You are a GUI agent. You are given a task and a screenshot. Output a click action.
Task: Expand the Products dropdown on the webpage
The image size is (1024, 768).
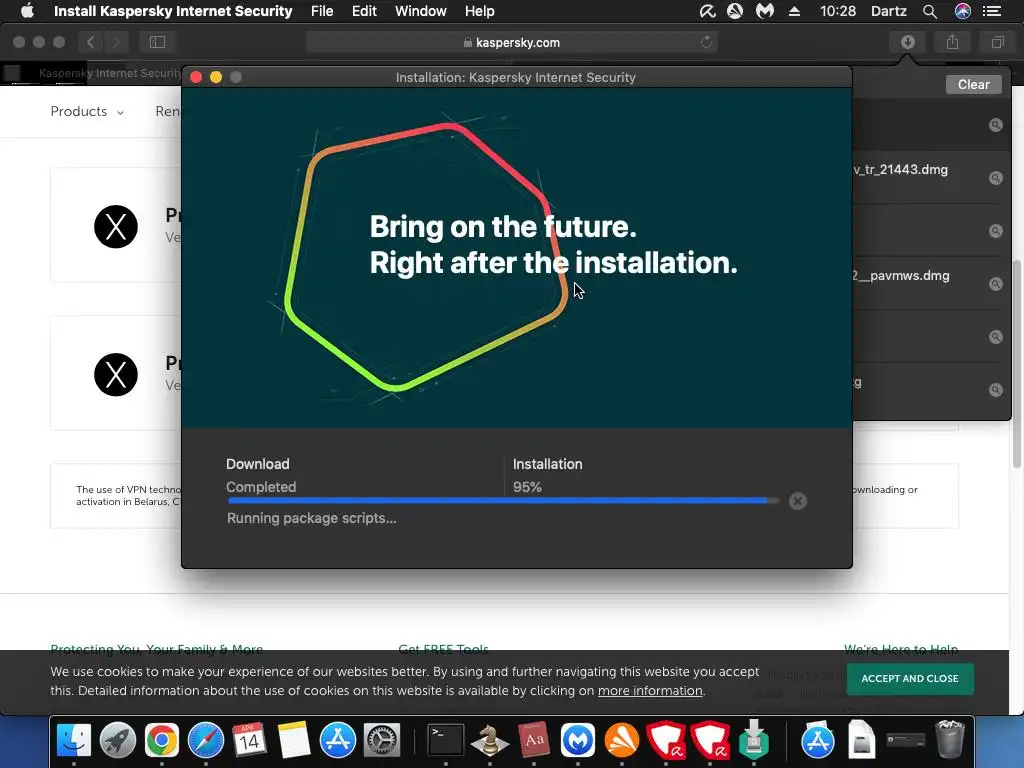click(87, 112)
